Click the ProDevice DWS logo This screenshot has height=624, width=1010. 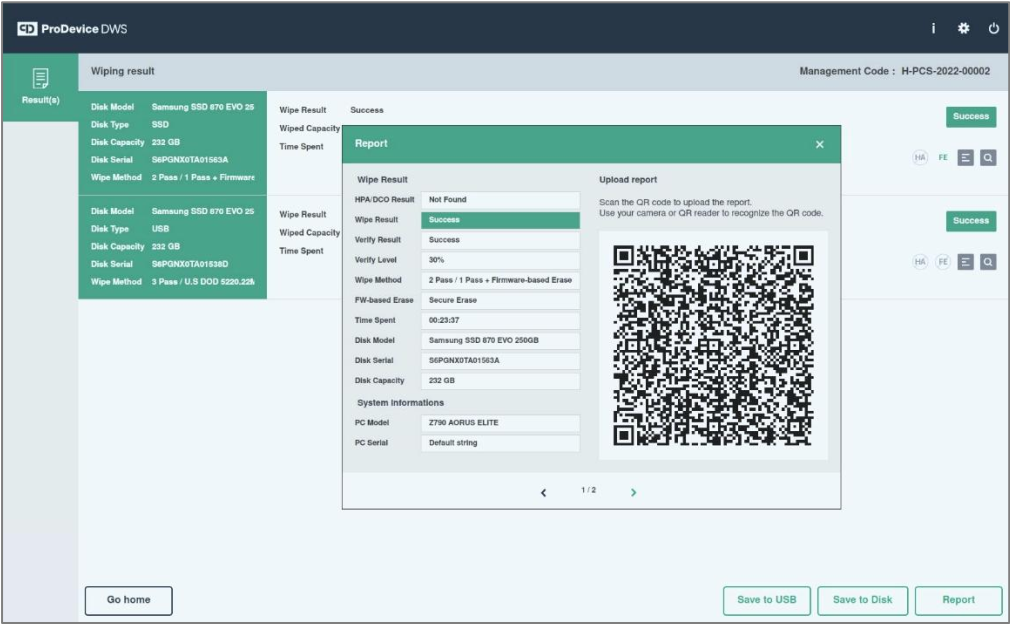pyautogui.click(x=72, y=29)
